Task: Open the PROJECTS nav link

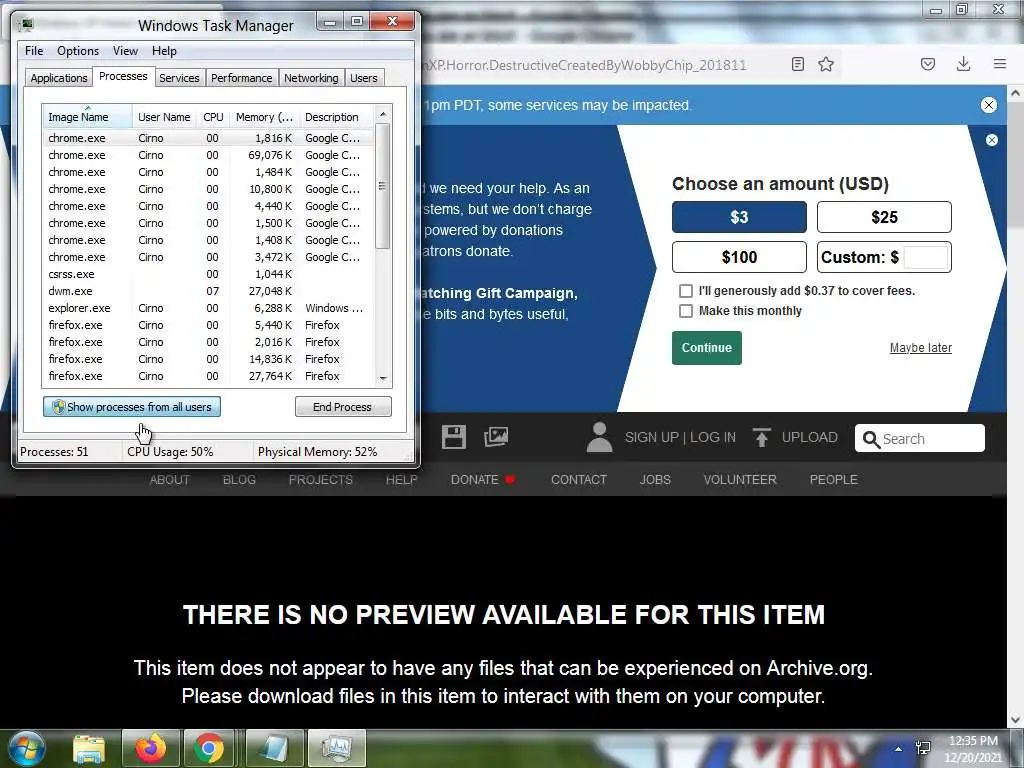Action: [321, 479]
